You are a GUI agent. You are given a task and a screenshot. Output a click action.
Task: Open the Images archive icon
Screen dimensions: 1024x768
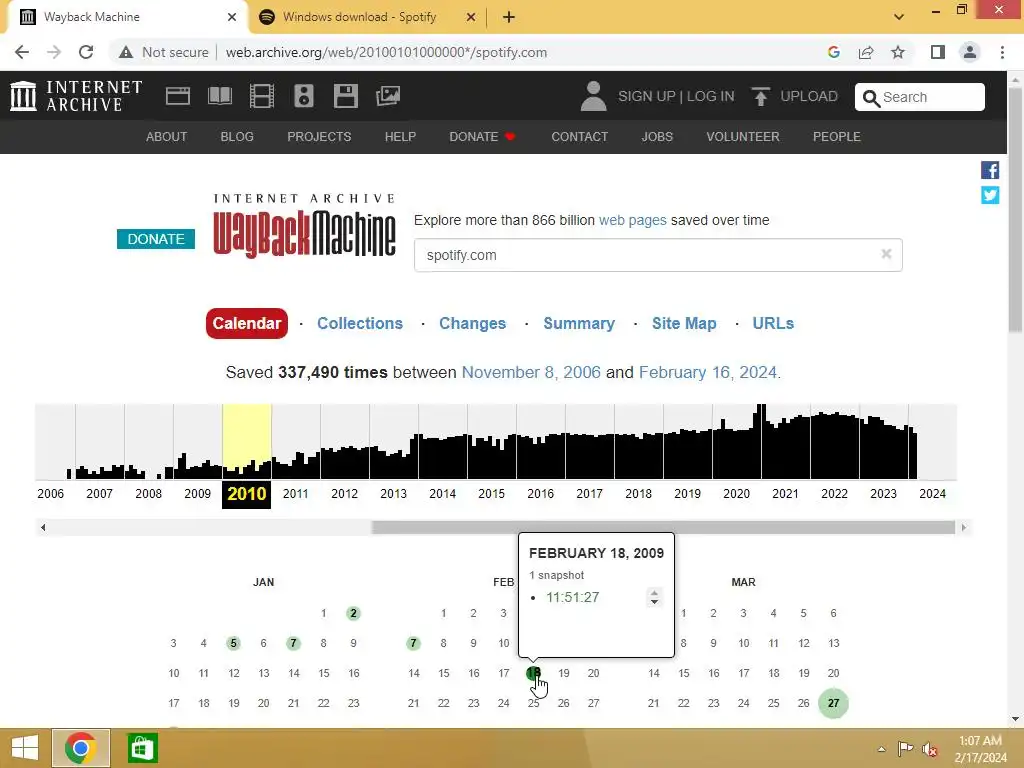tap(388, 96)
